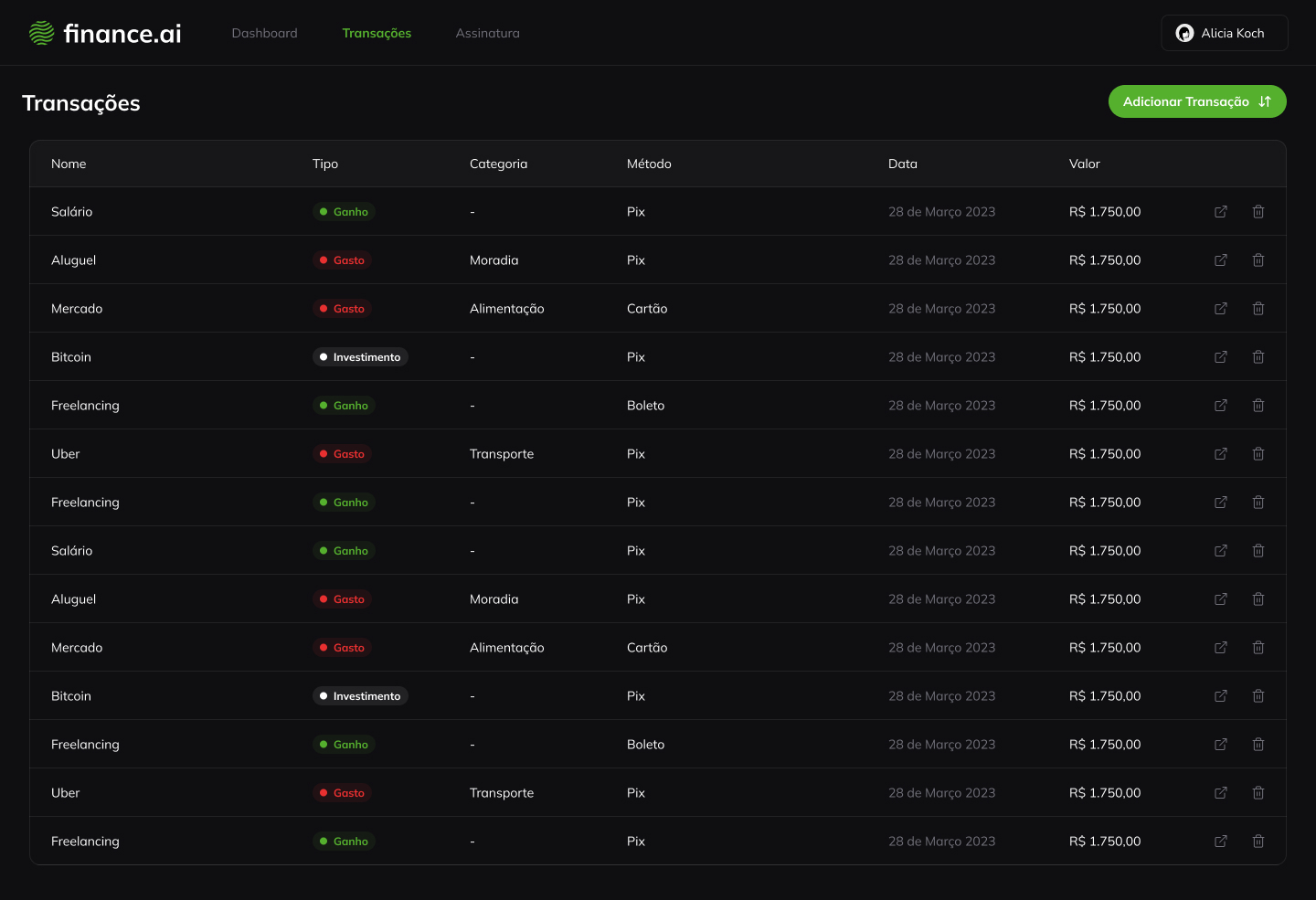Image resolution: width=1316 pixels, height=900 pixels.
Task: Click the Alicia Koch profile avatar
Action: pos(1184,33)
